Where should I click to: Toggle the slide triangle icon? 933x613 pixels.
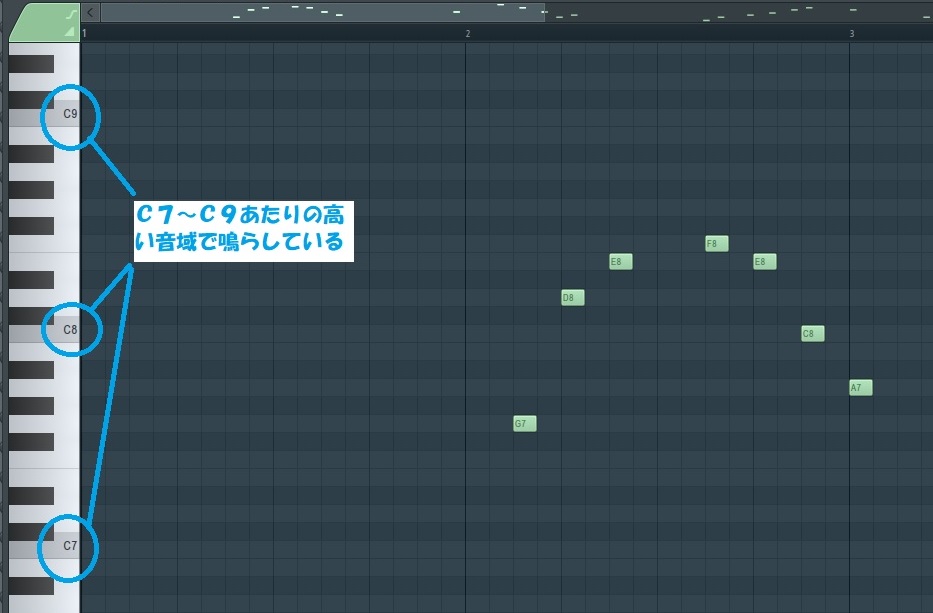pos(70,31)
